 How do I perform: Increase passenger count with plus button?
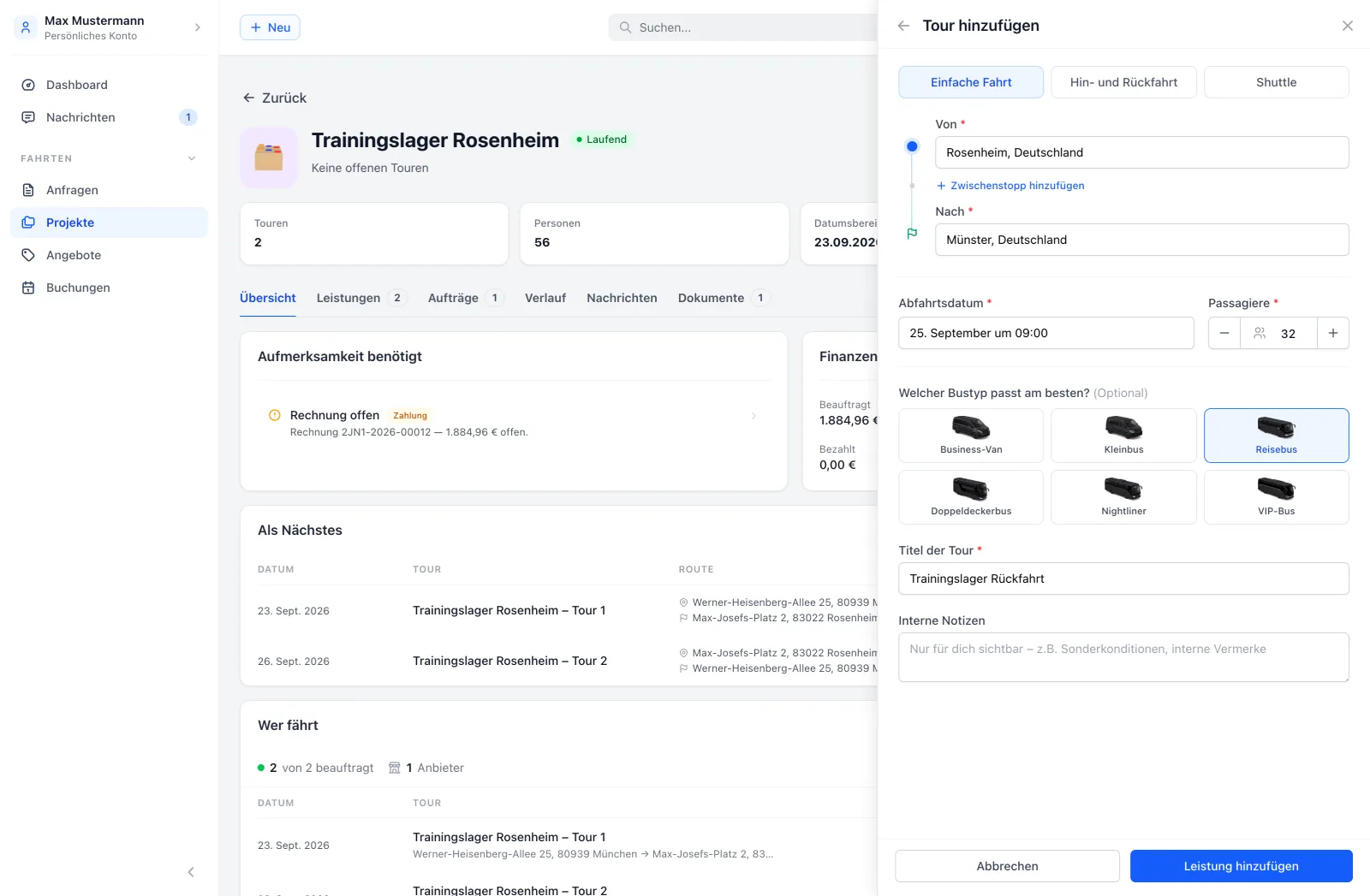click(1333, 333)
